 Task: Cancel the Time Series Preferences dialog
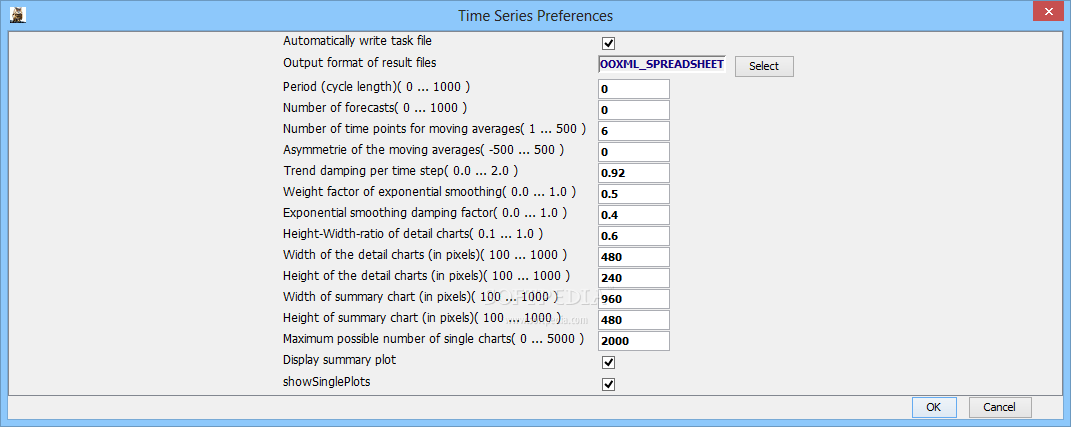999,407
